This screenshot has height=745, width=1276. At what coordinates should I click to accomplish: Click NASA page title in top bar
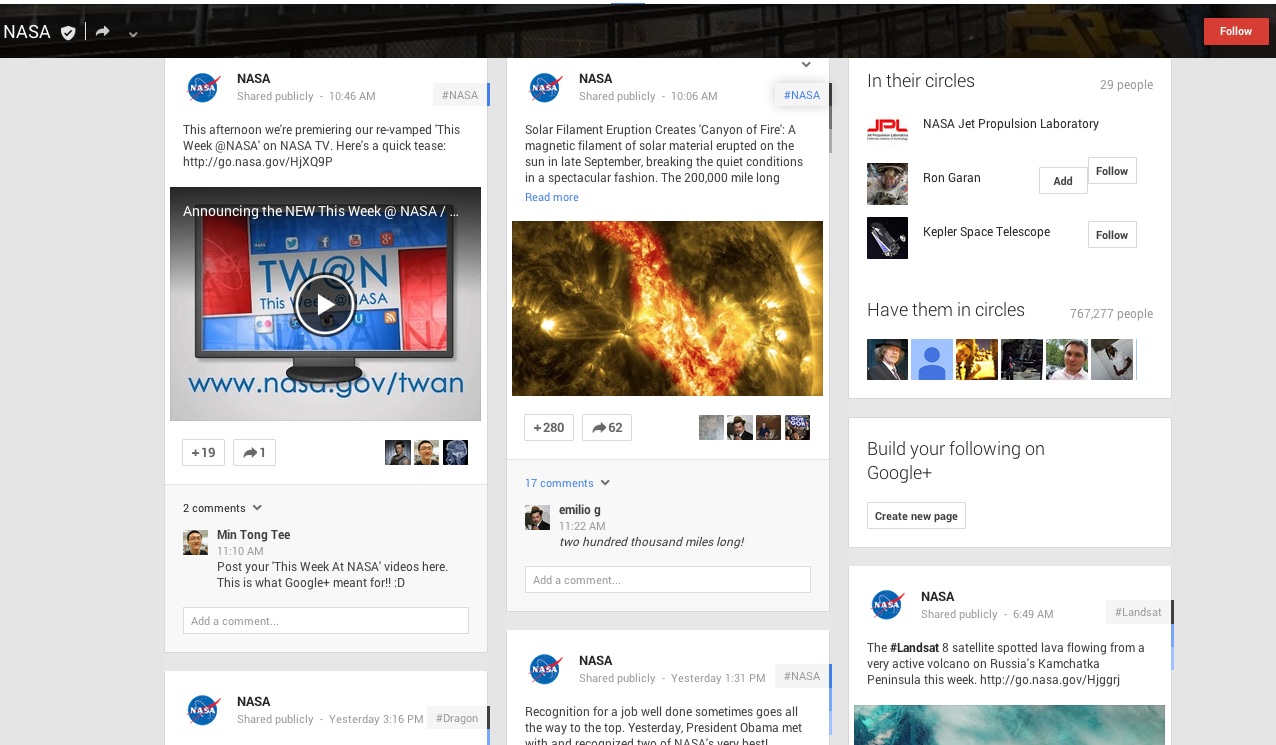[27, 32]
